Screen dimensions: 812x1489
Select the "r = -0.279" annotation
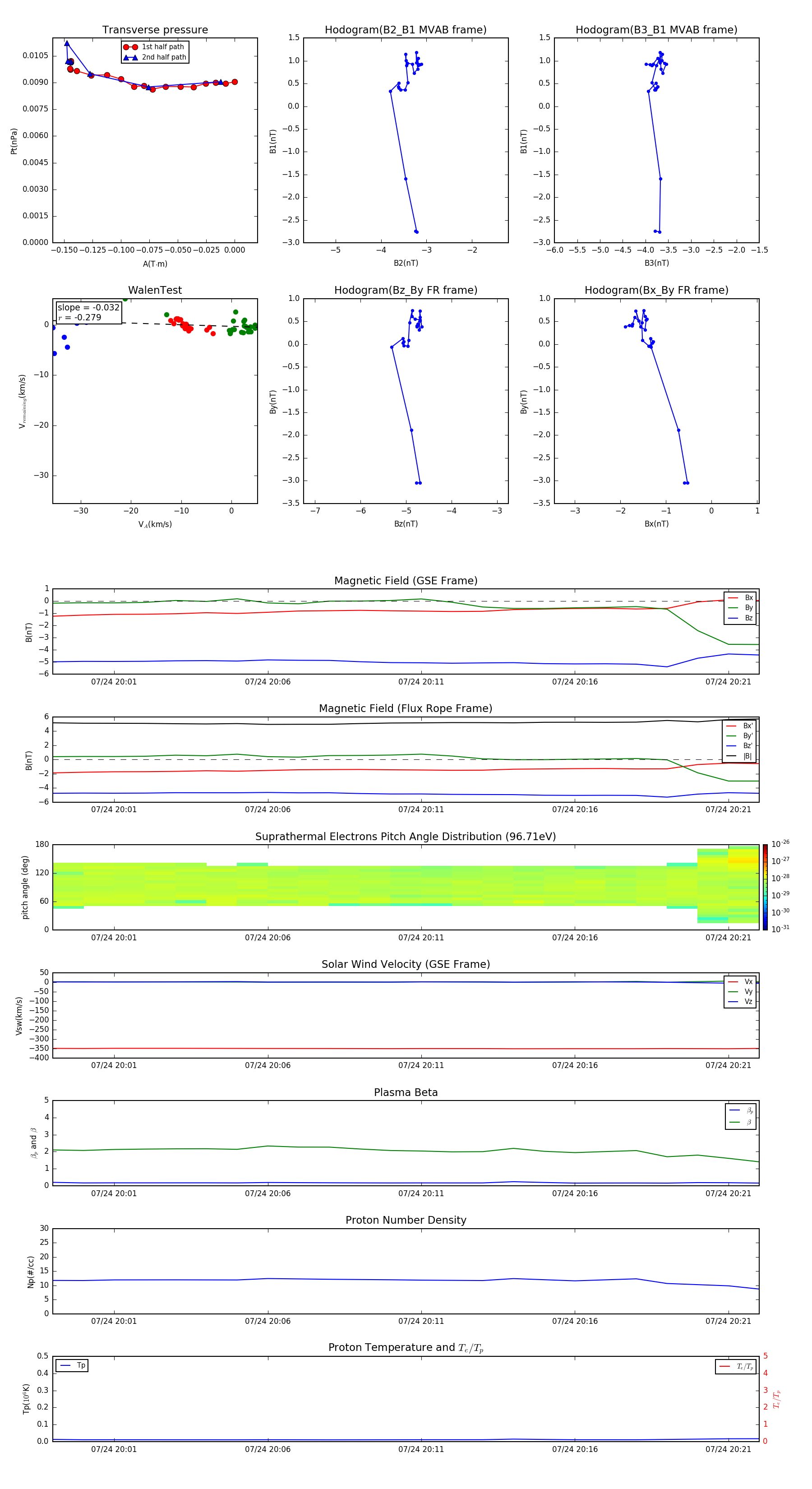coord(80,317)
